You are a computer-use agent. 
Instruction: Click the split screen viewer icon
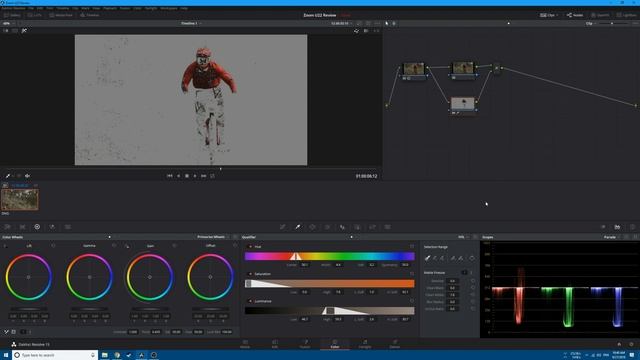click(x=15, y=31)
